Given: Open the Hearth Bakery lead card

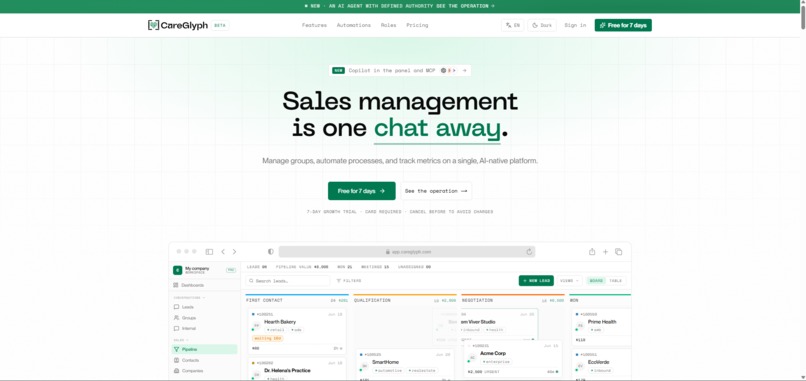Looking at the screenshot, I should point(297,331).
